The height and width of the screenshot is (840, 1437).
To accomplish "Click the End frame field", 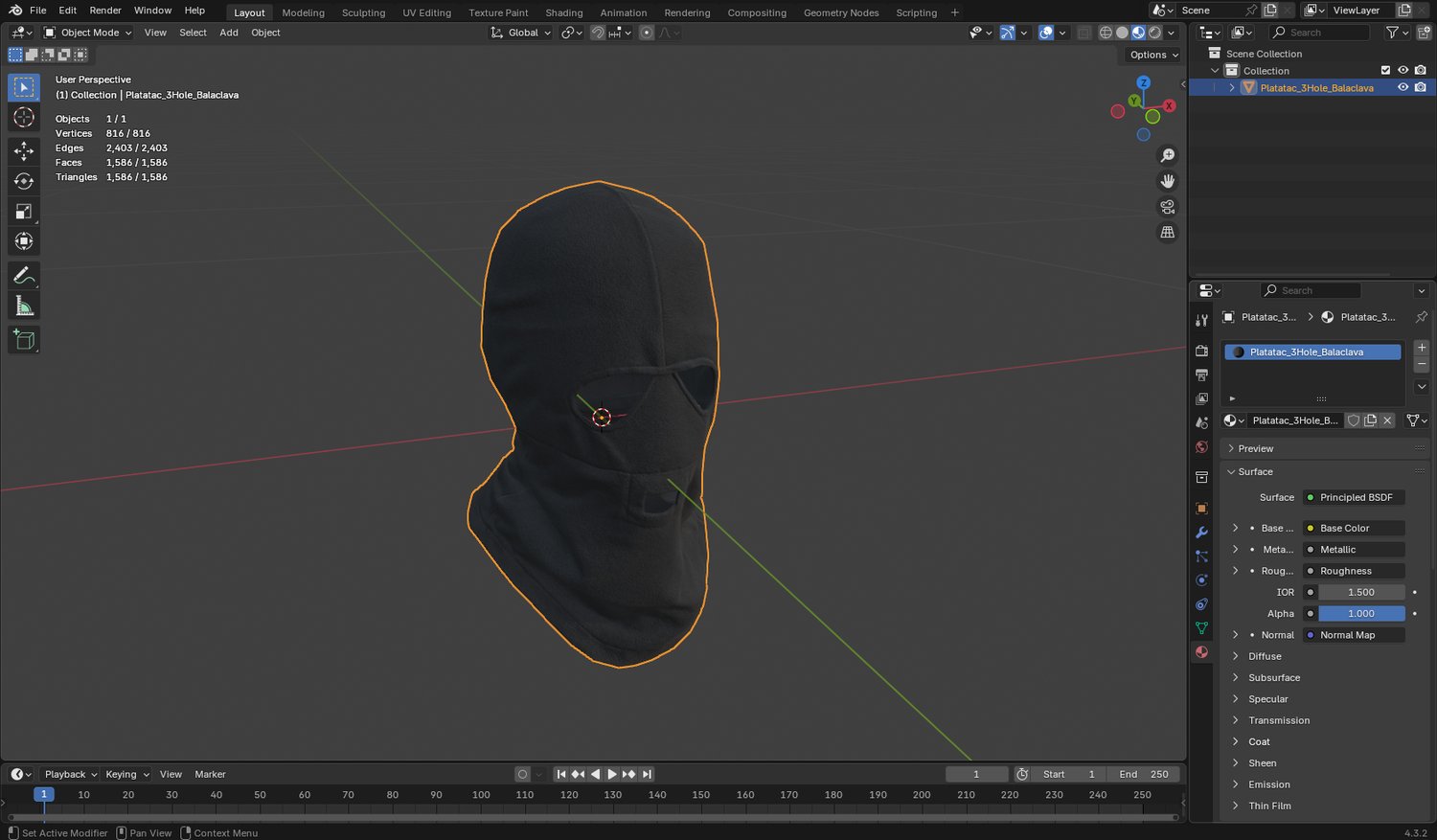I will coord(1144,774).
